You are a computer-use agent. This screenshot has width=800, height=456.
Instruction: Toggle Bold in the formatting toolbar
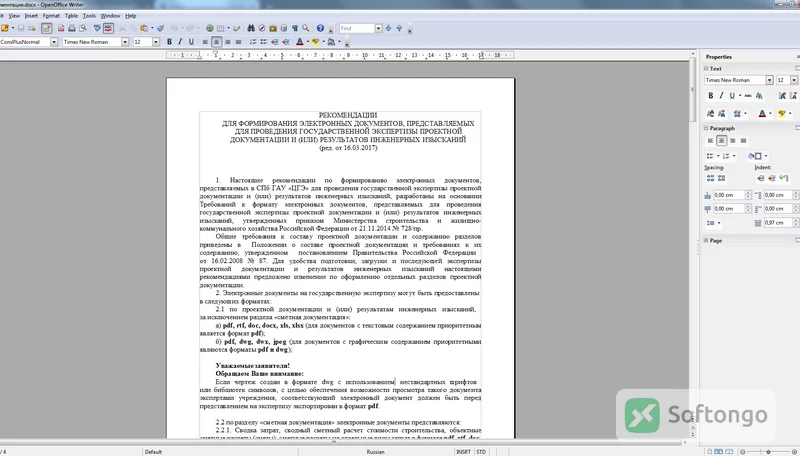(169, 42)
